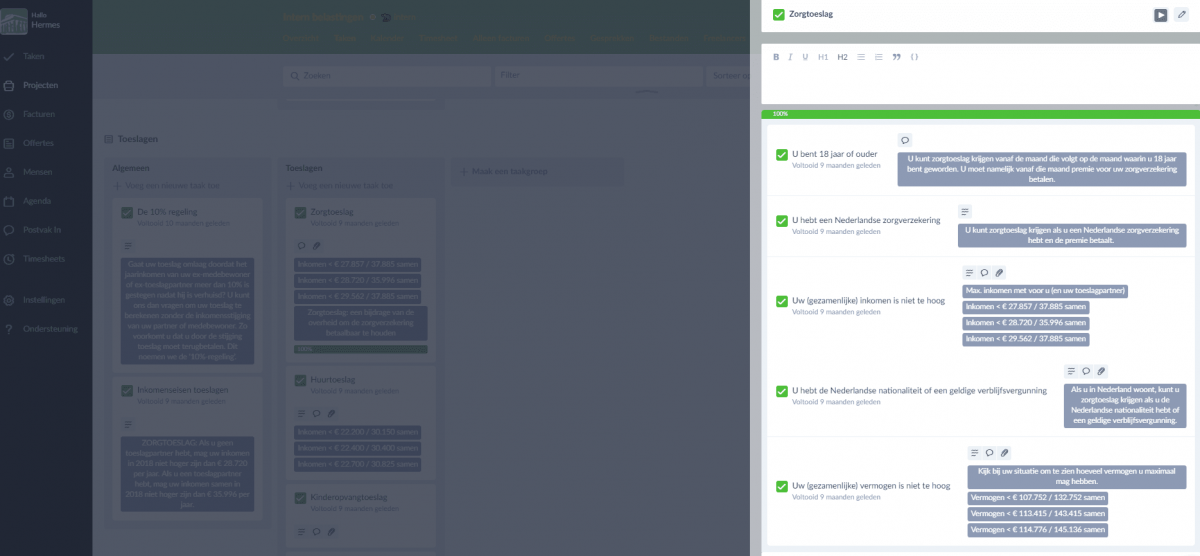Viewport: 1200px width, 556px height.
Task: Open comment icon on the vermogen subtask
Action: (989, 452)
